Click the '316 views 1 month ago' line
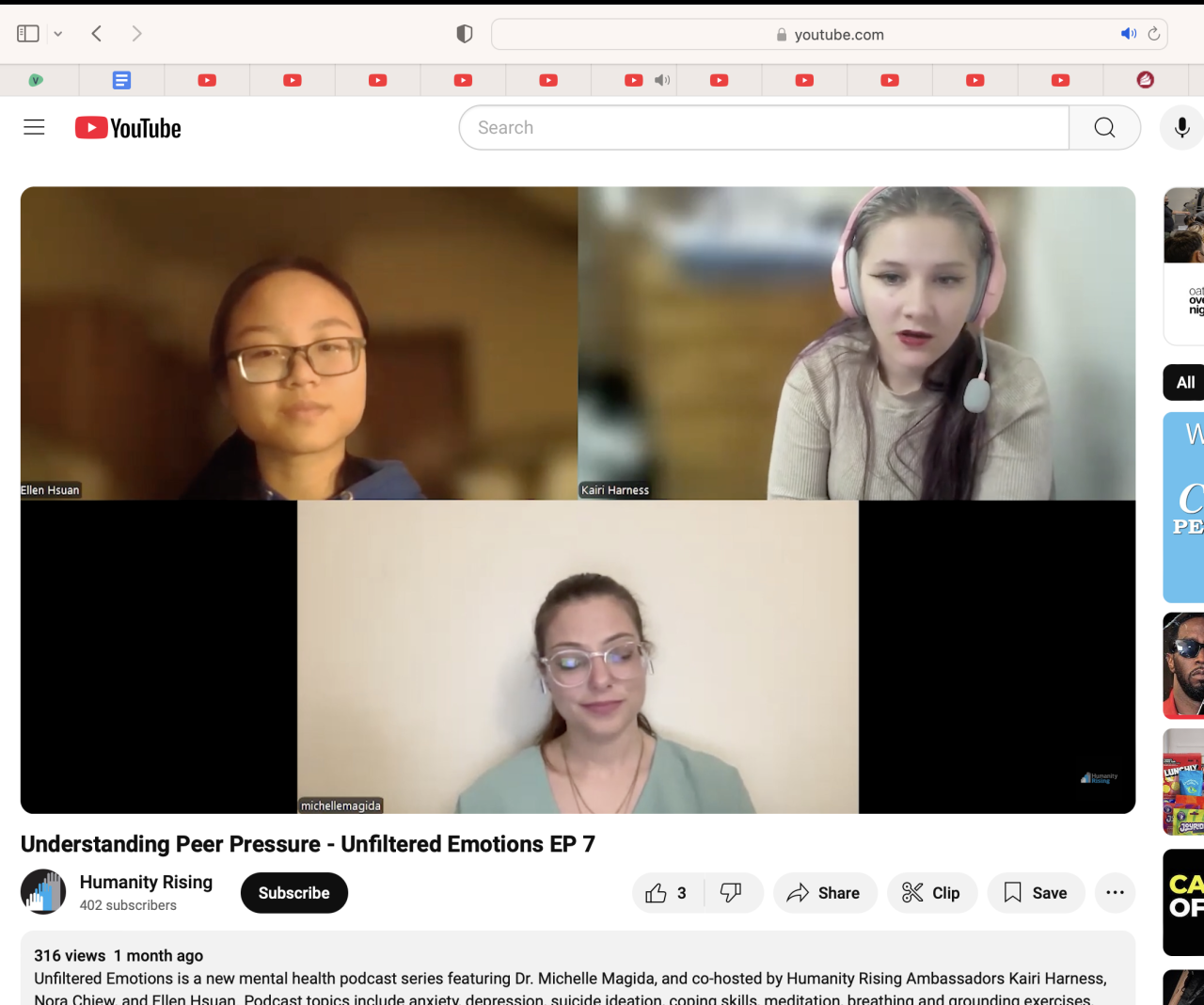The height and width of the screenshot is (1005, 1204). point(119,956)
